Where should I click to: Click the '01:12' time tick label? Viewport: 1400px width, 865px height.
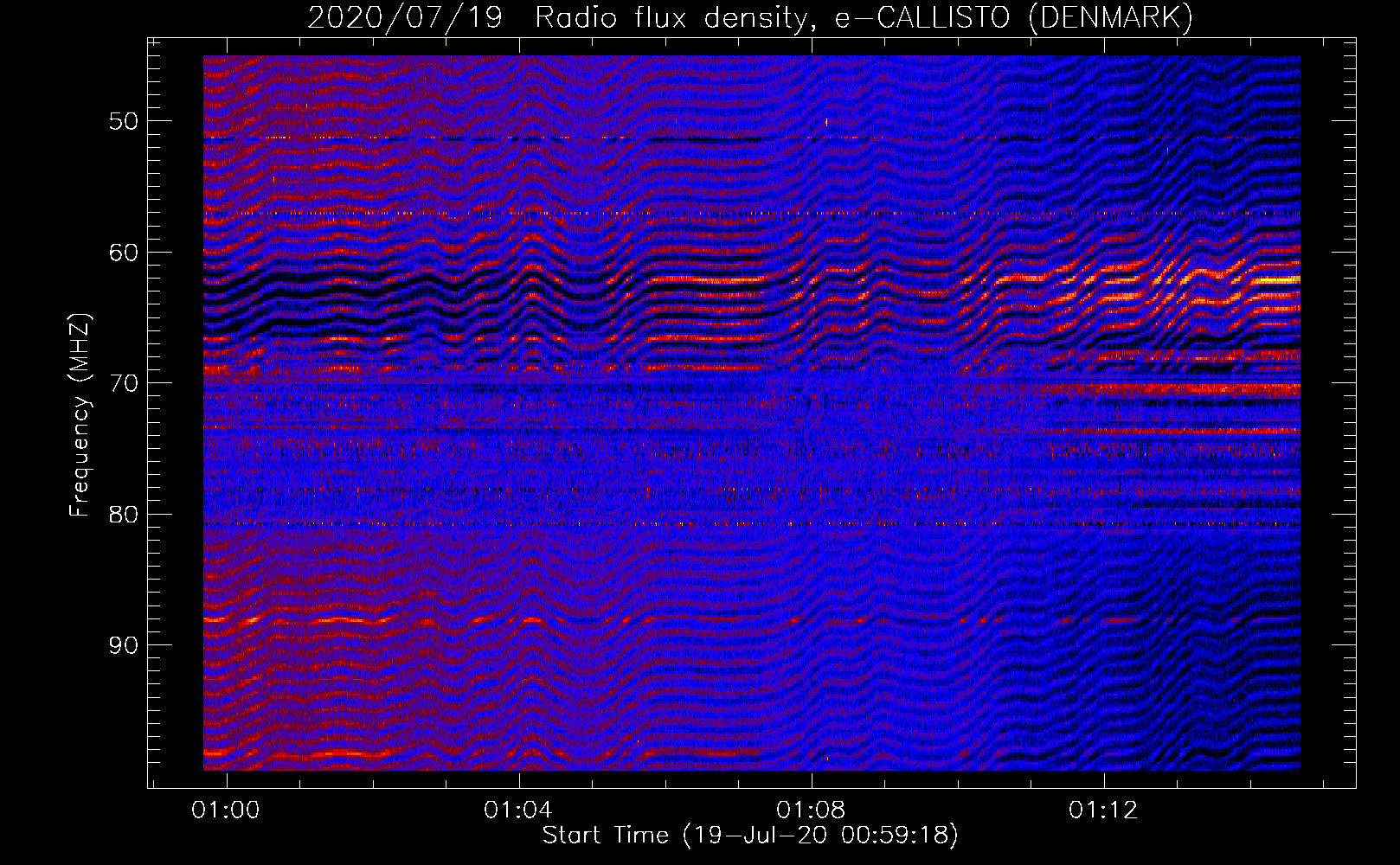click(1103, 811)
